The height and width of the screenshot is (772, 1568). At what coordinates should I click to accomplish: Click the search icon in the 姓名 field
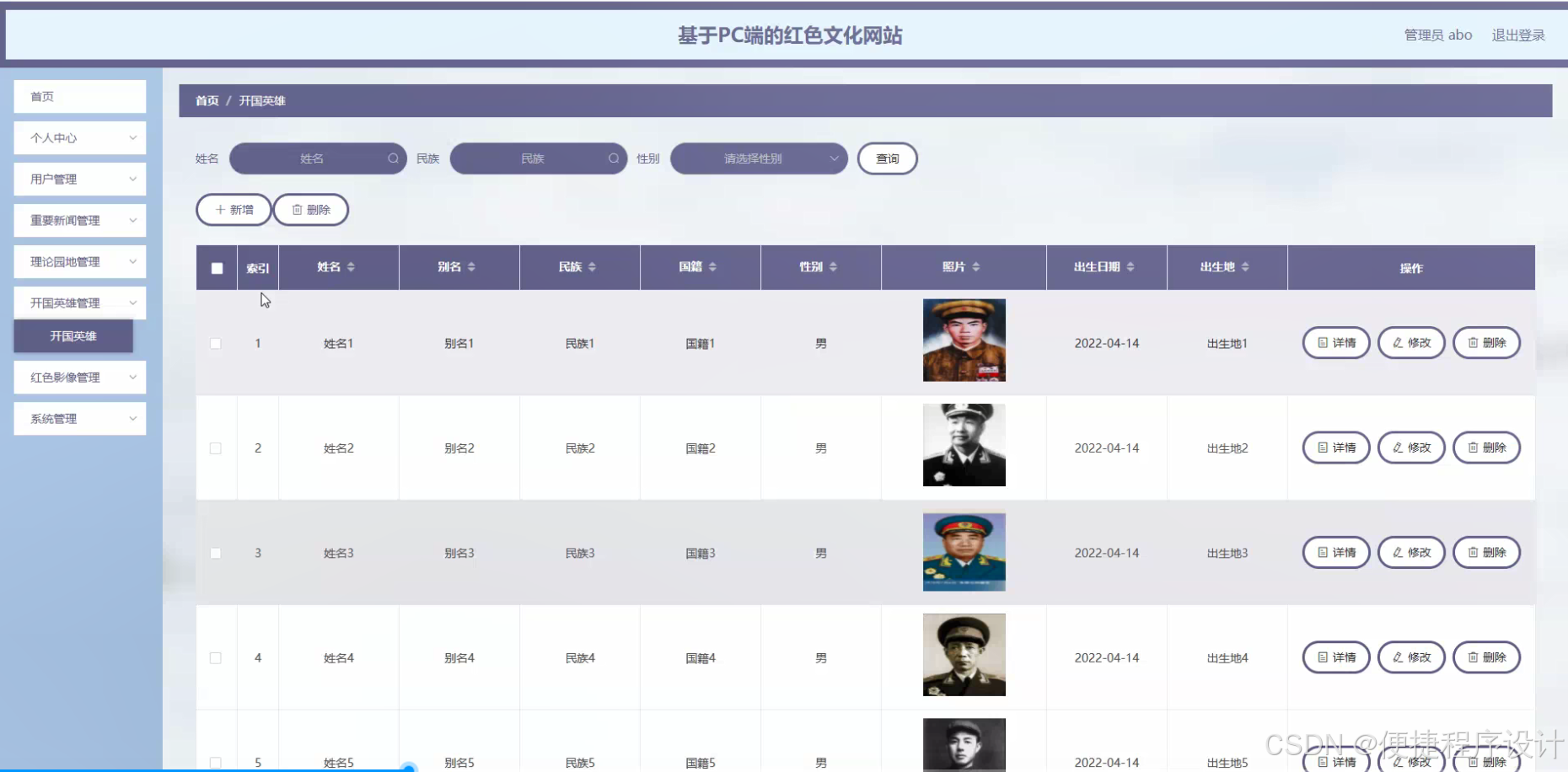click(393, 158)
